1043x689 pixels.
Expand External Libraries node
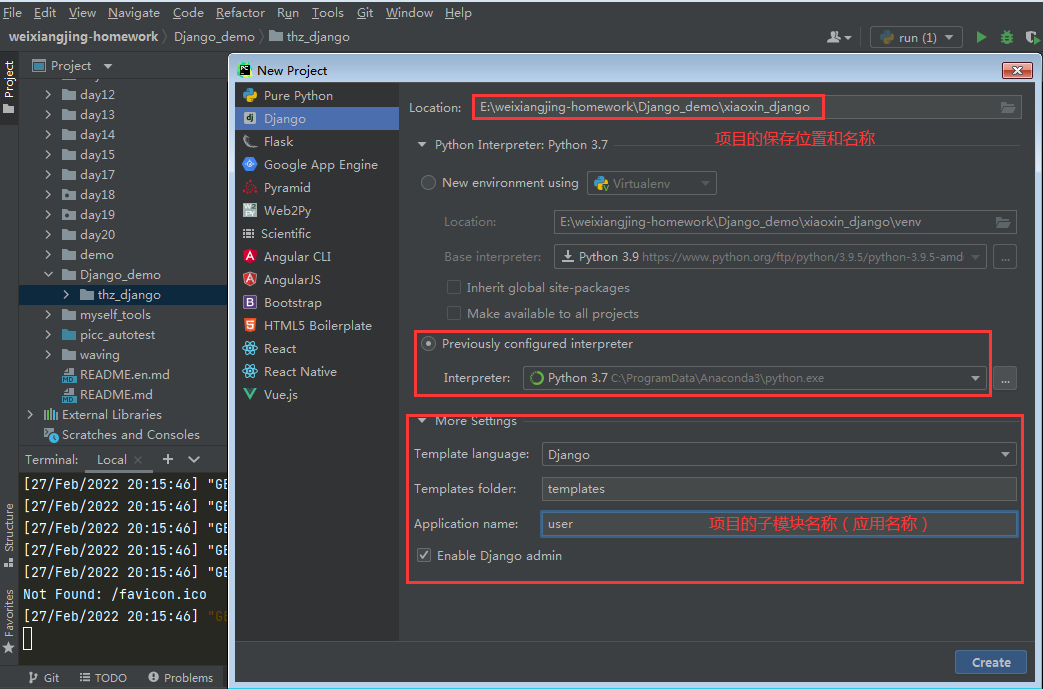[x=30, y=414]
